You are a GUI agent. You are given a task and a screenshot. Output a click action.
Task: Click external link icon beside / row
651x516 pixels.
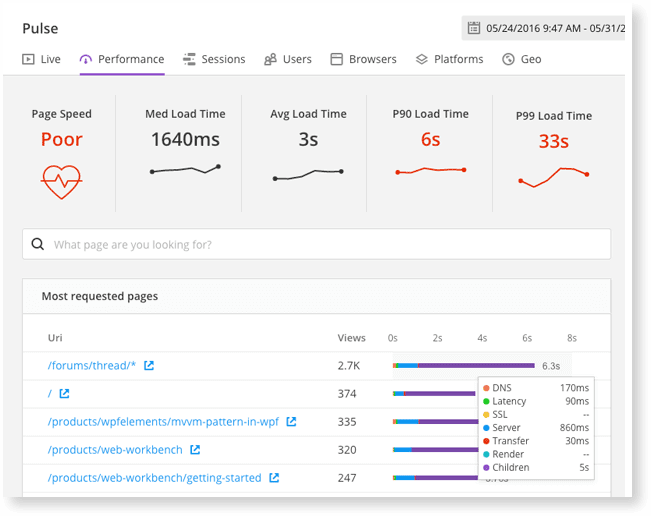64,393
